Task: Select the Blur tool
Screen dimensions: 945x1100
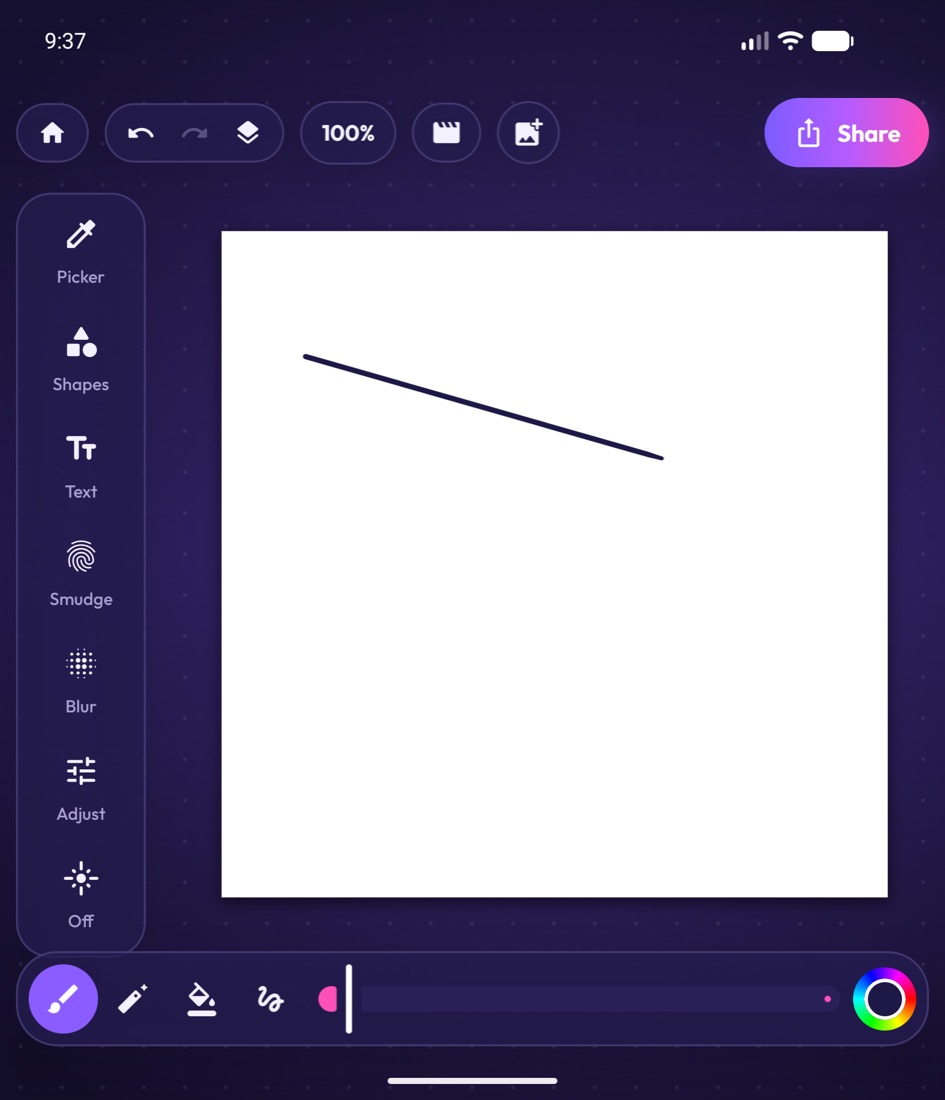Action: pyautogui.click(x=81, y=682)
